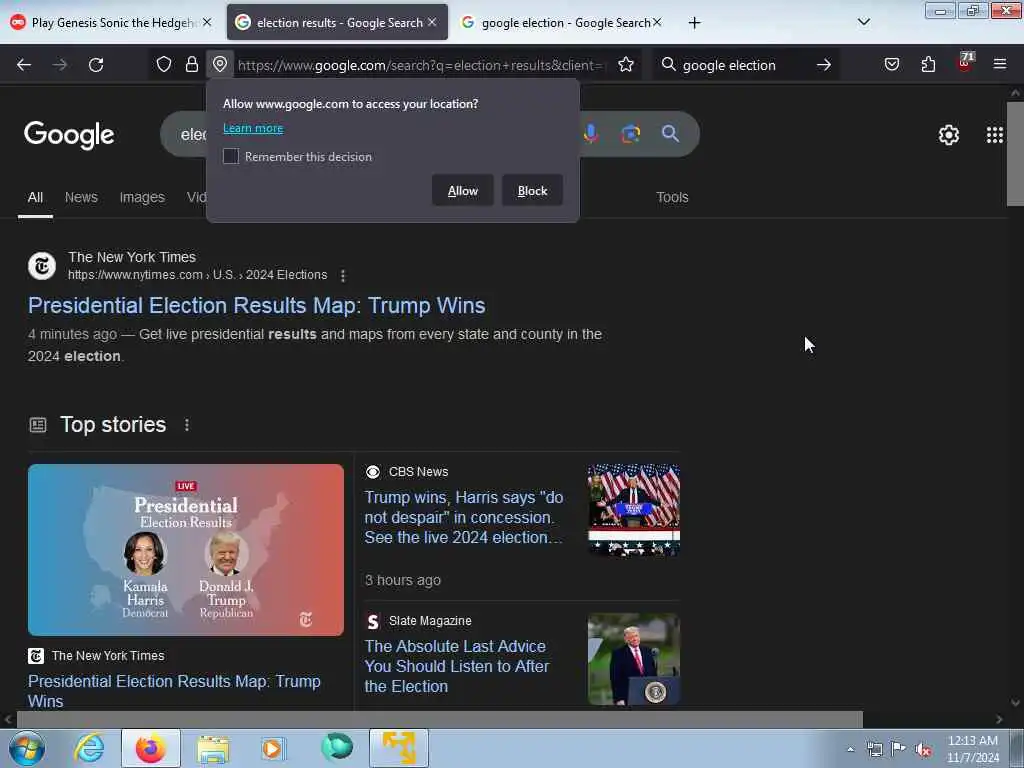Switch to the google election search tab
1024x768 pixels.
tap(562, 22)
